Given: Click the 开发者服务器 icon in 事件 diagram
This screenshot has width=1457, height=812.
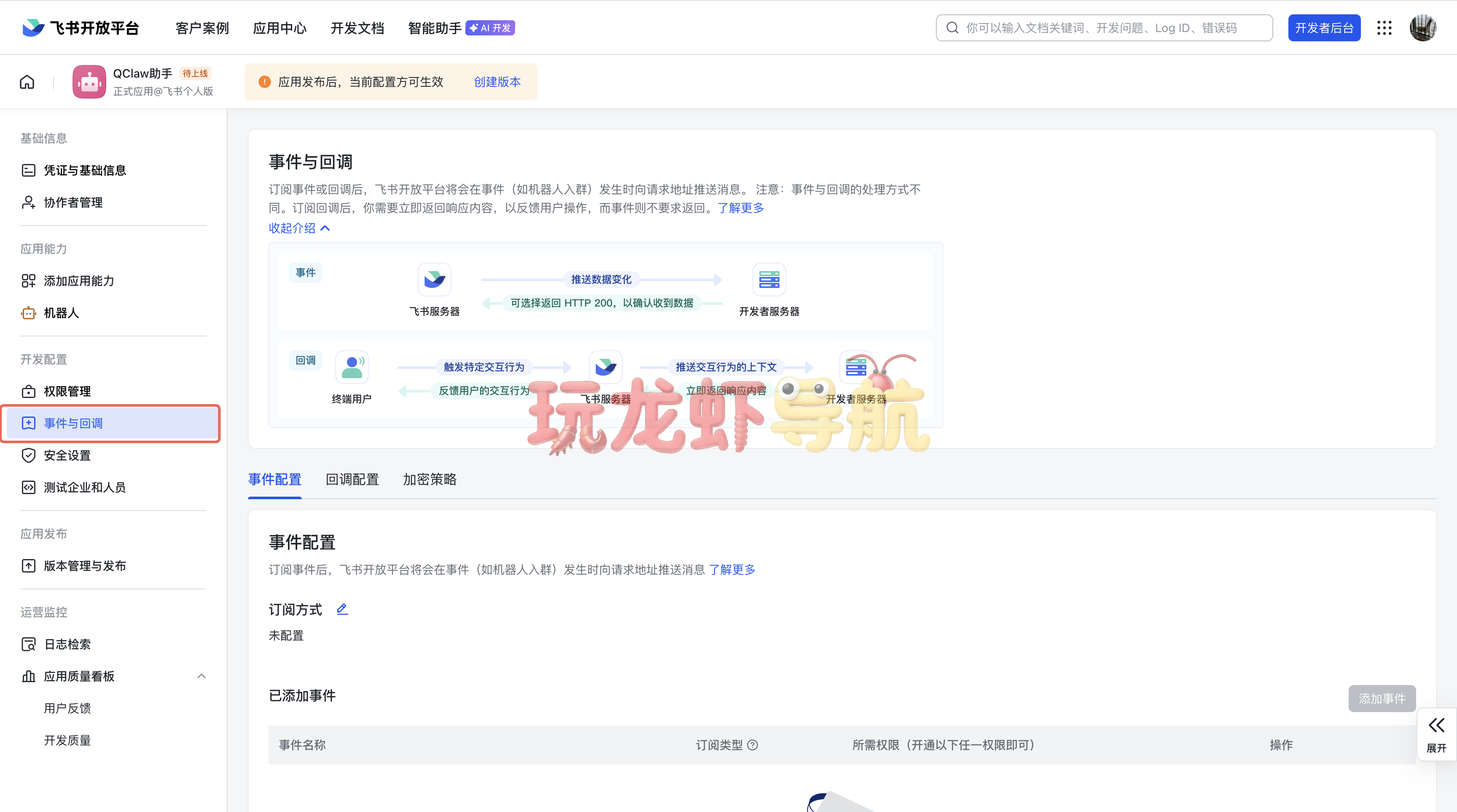Looking at the screenshot, I should click(x=769, y=280).
